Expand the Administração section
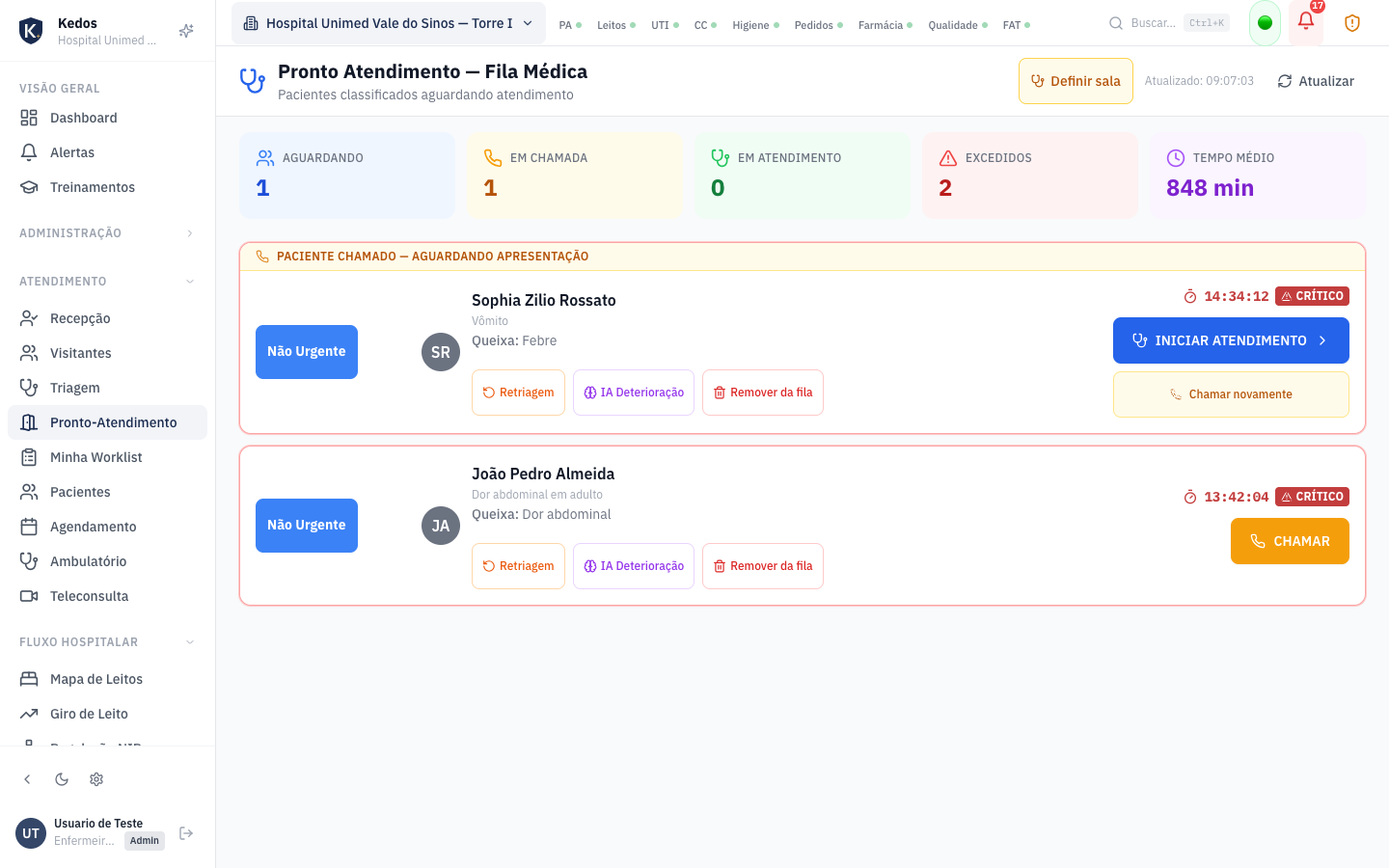This screenshot has width=1389, height=868. point(107,233)
